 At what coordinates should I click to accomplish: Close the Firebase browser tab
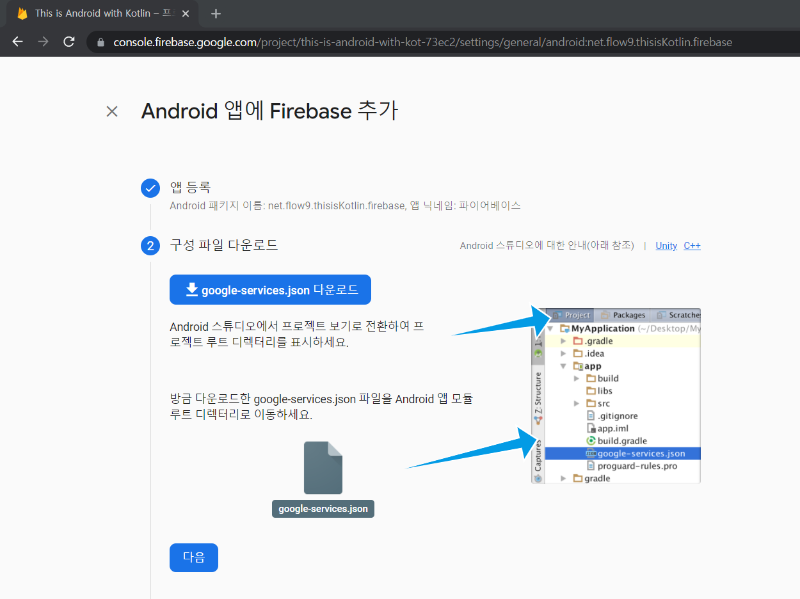[x=186, y=14]
